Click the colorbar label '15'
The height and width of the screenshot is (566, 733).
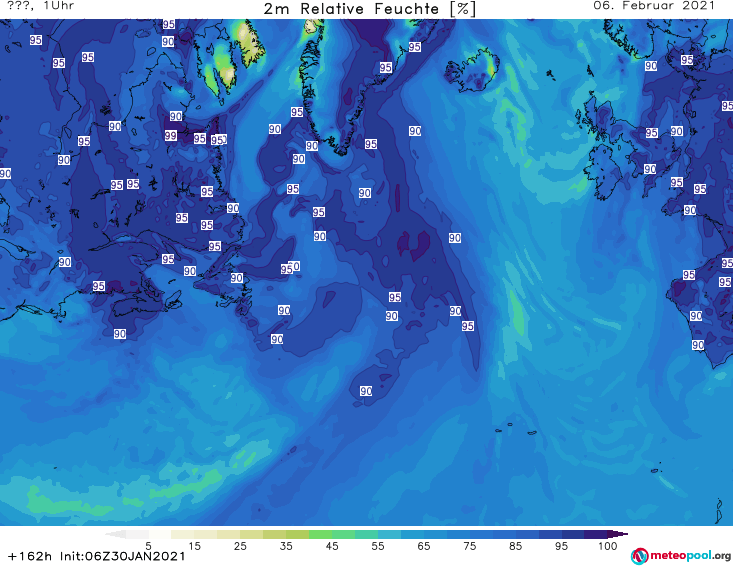(194, 545)
